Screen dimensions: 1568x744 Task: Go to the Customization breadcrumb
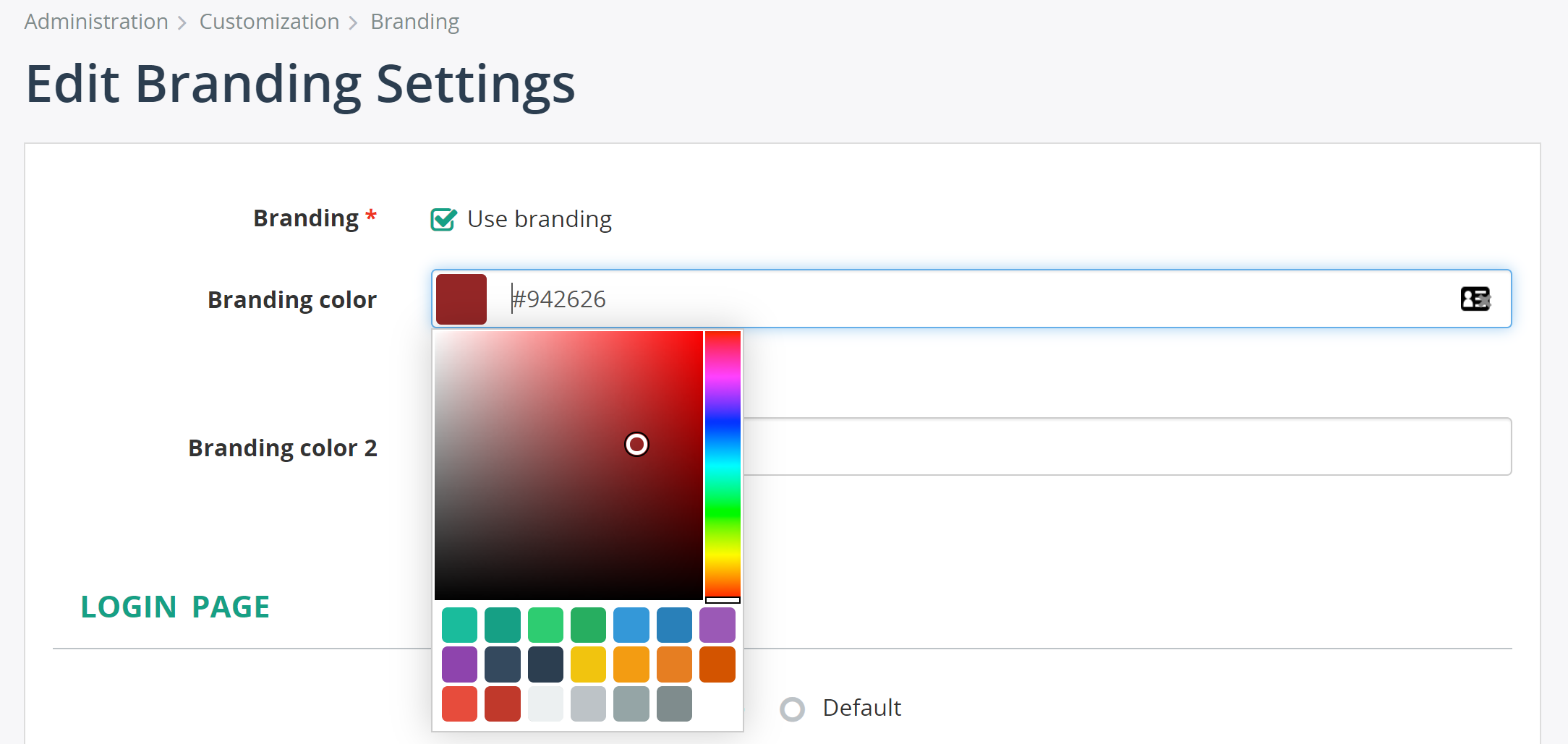coord(269,22)
